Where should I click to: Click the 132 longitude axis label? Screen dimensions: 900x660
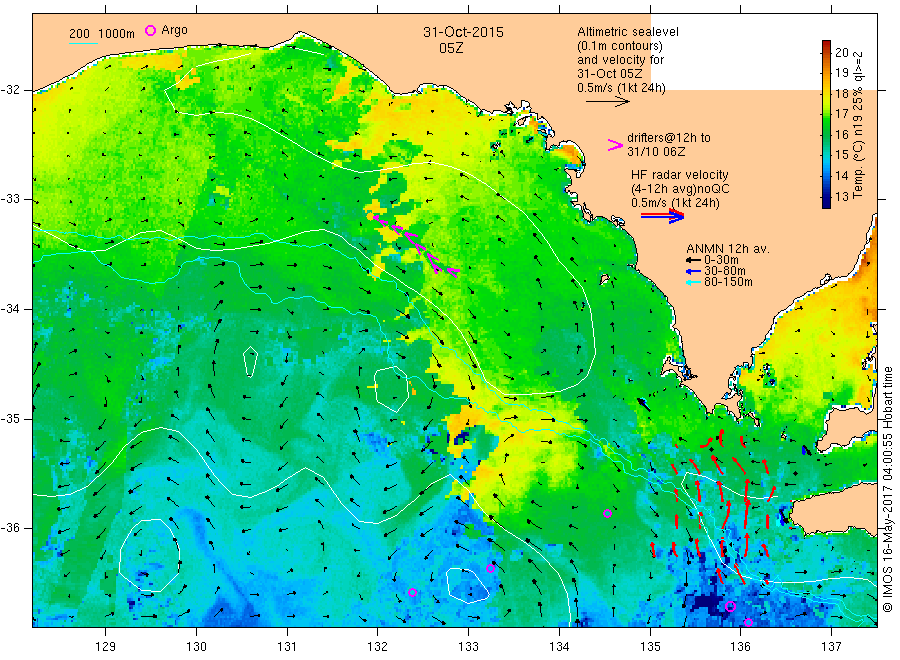coord(378,647)
